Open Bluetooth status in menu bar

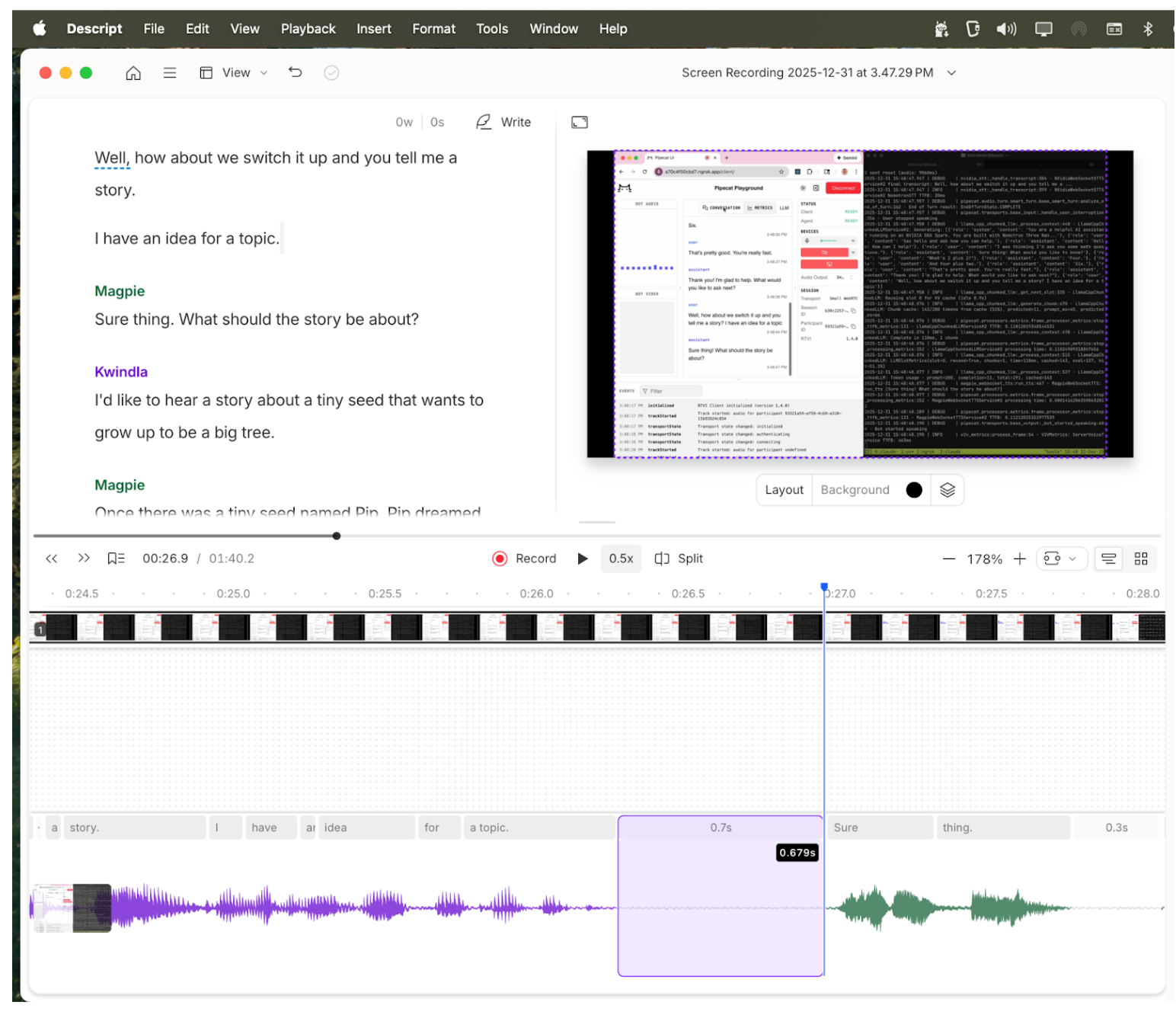pyautogui.click(x=1148, y=29)
